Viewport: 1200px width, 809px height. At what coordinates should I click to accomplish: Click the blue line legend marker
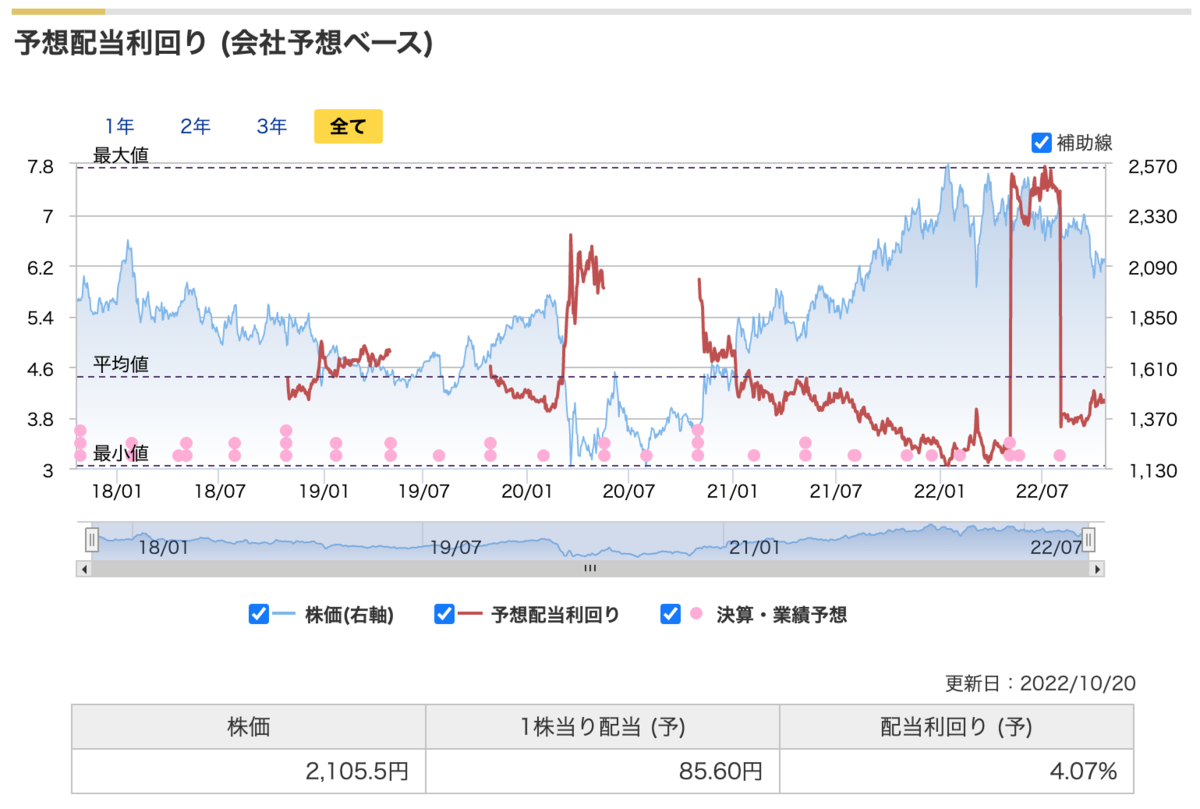click(285, 614)
